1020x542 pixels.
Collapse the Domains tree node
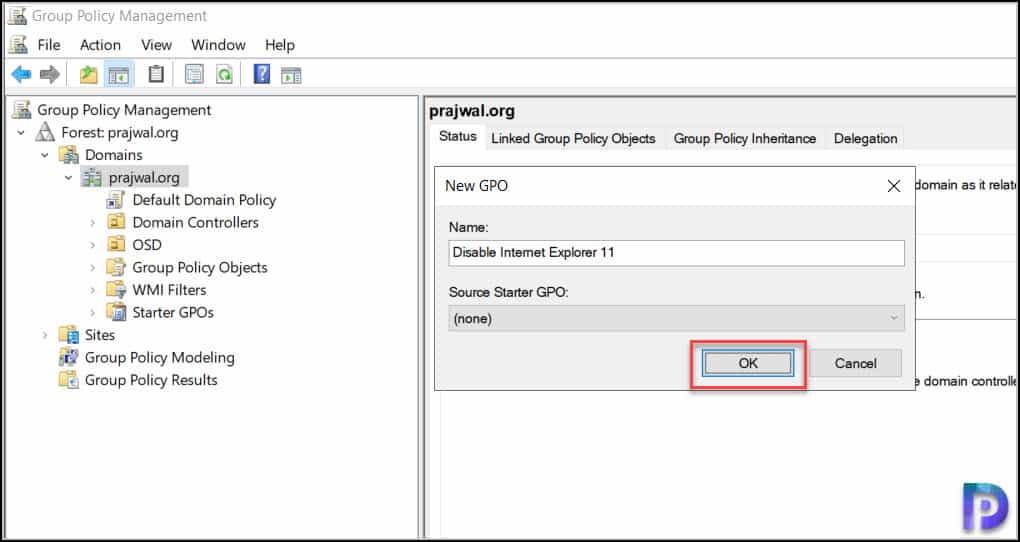[x=45, y=155]
